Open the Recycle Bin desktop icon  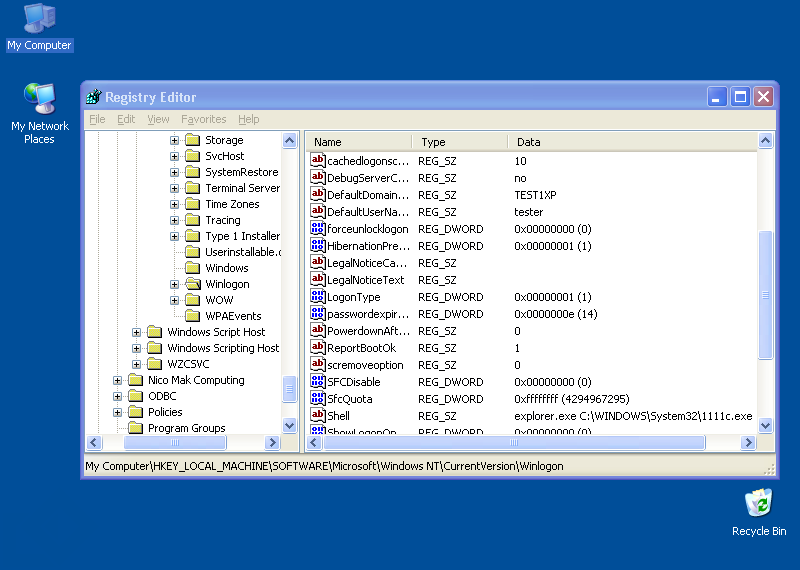[758, 503]
